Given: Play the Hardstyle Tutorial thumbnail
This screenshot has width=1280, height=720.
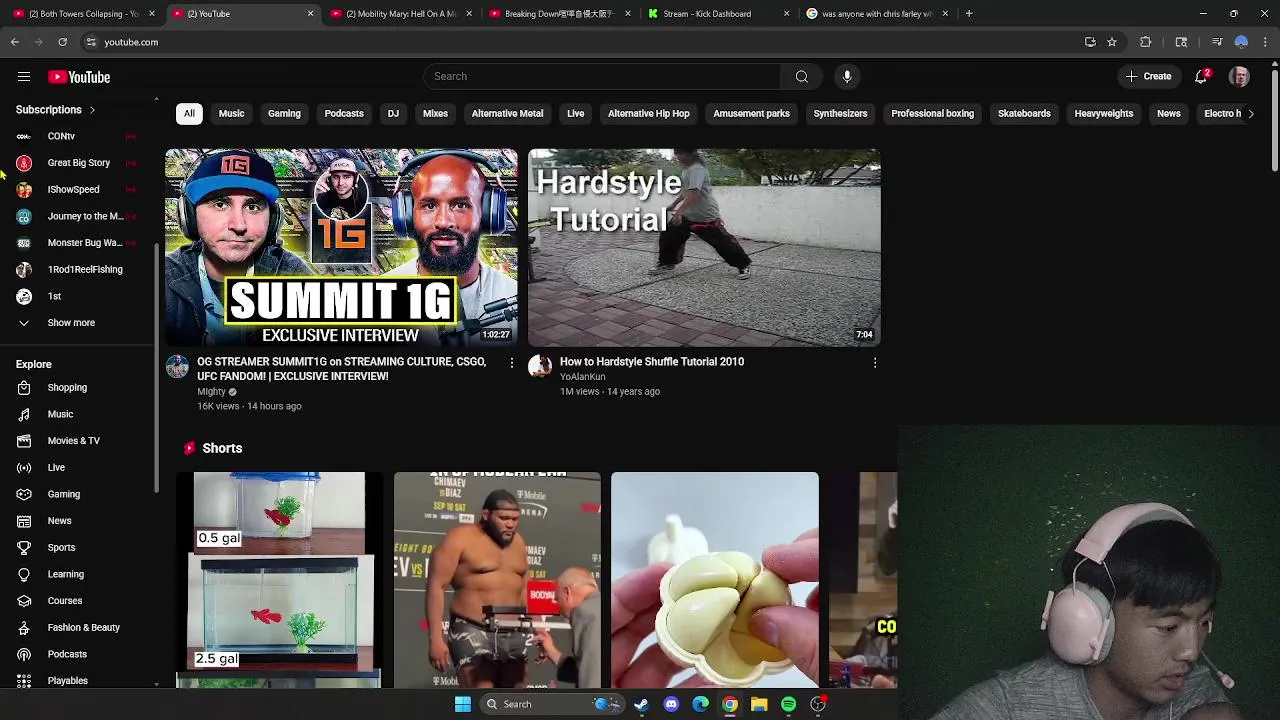Looking at the screenshot, I should coord(704,247).
